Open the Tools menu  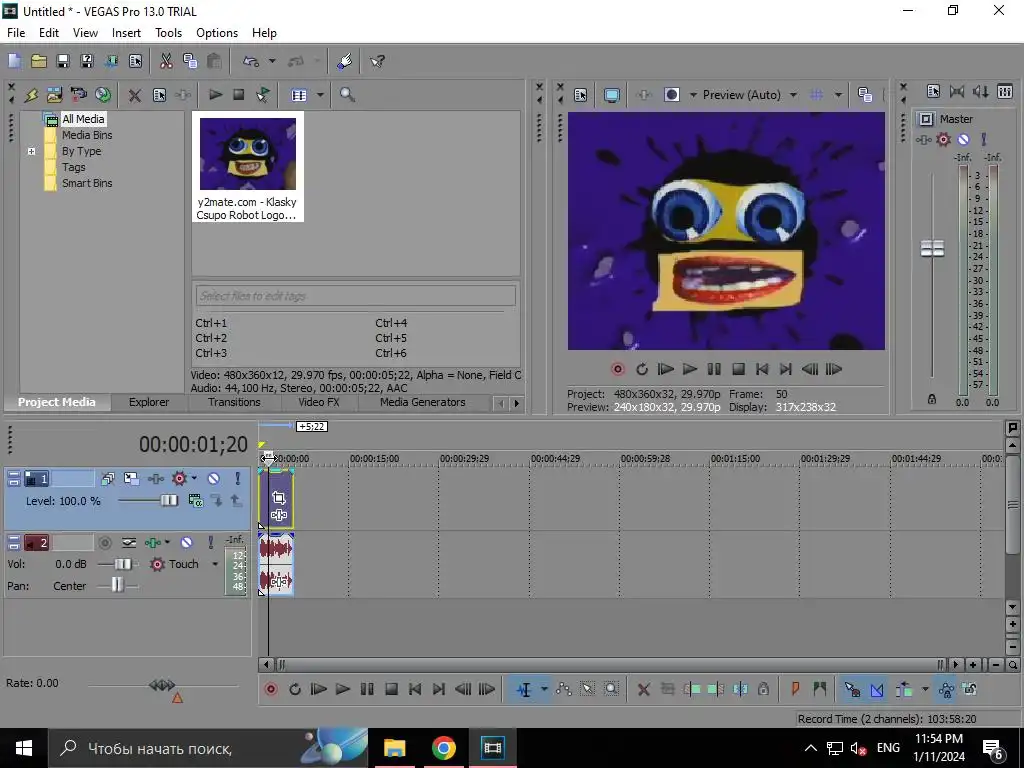tap(168, 33)
